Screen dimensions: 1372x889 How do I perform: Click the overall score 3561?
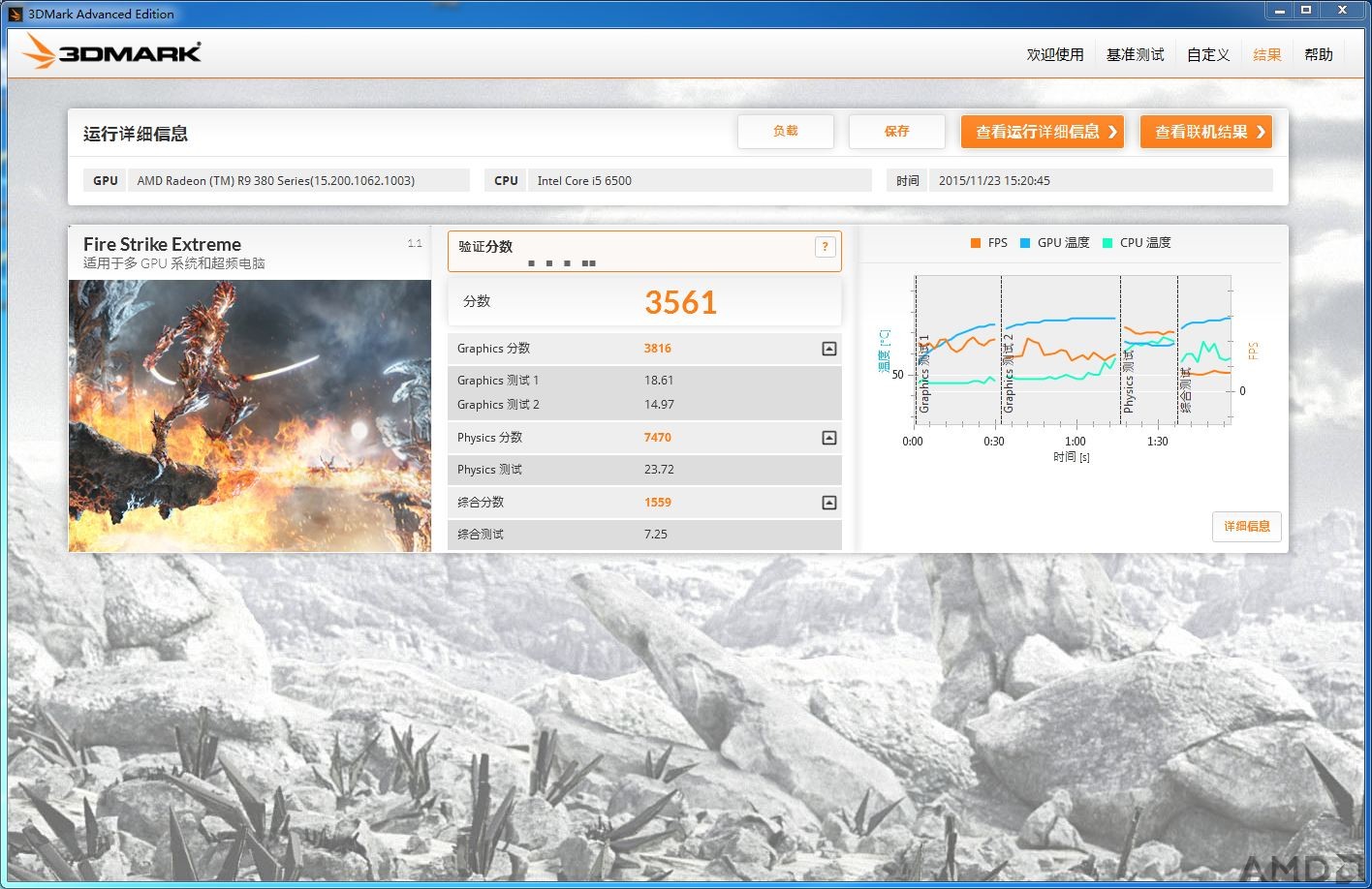tap(681, 303)
